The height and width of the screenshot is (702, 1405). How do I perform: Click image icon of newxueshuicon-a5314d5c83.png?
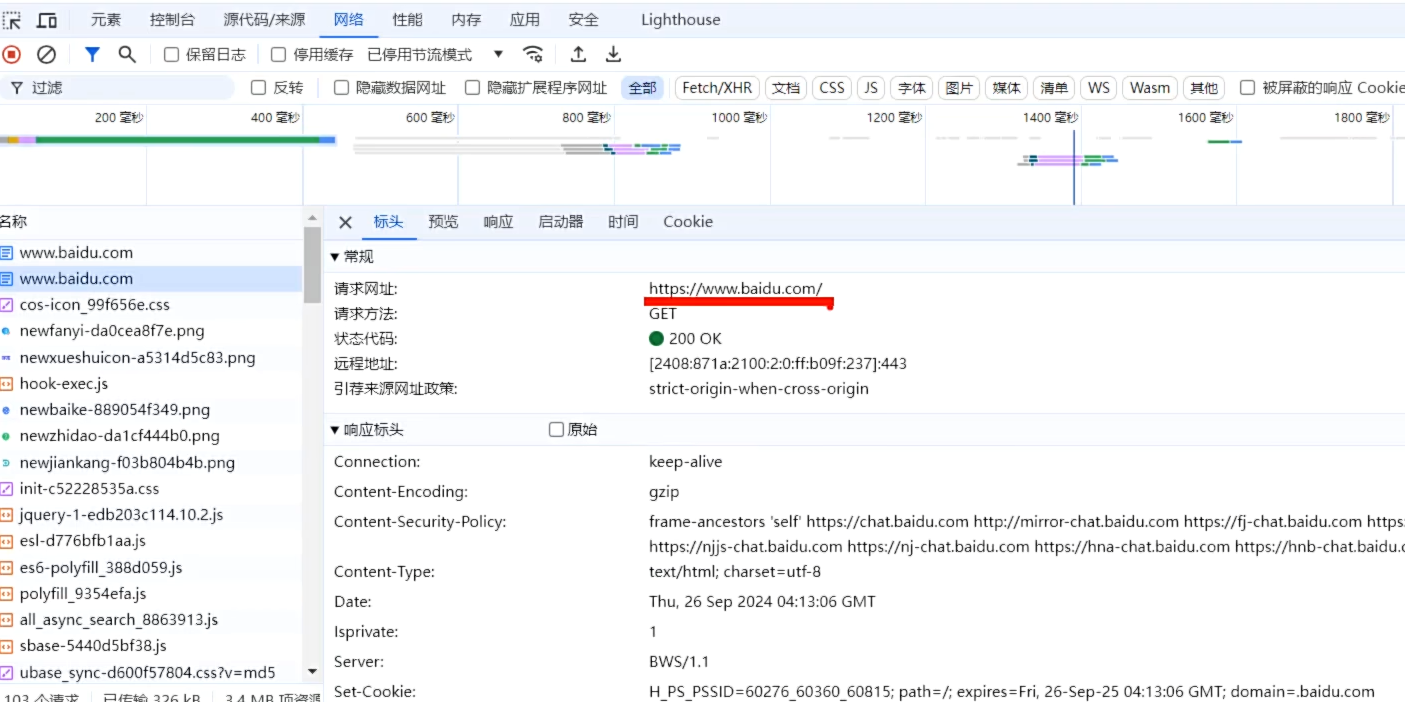[x=7, y=358]
